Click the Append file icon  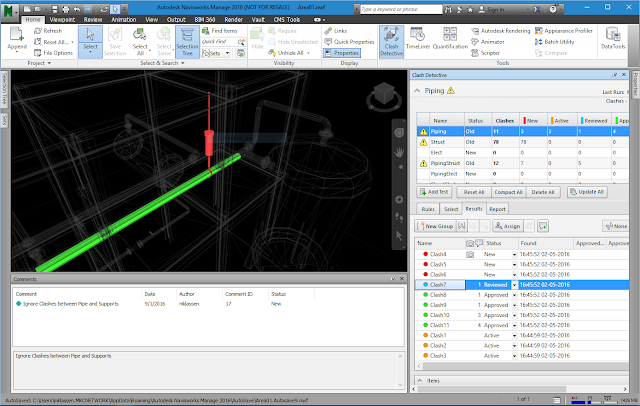[x=17, y=39]
